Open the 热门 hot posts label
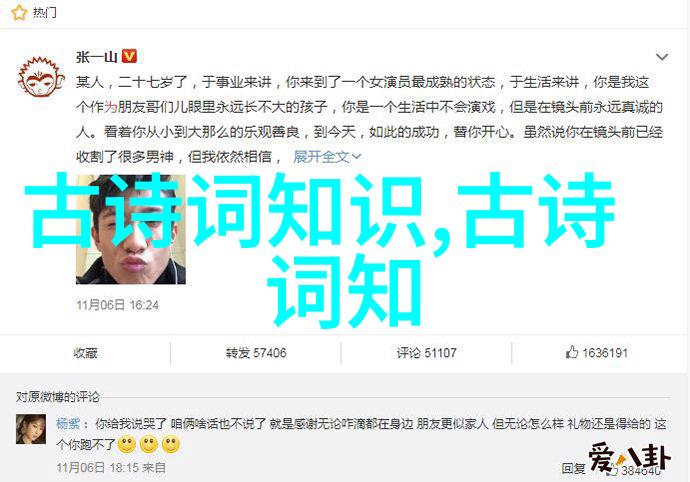This screenshot has width=690, height=482. [x=45, y=13]
